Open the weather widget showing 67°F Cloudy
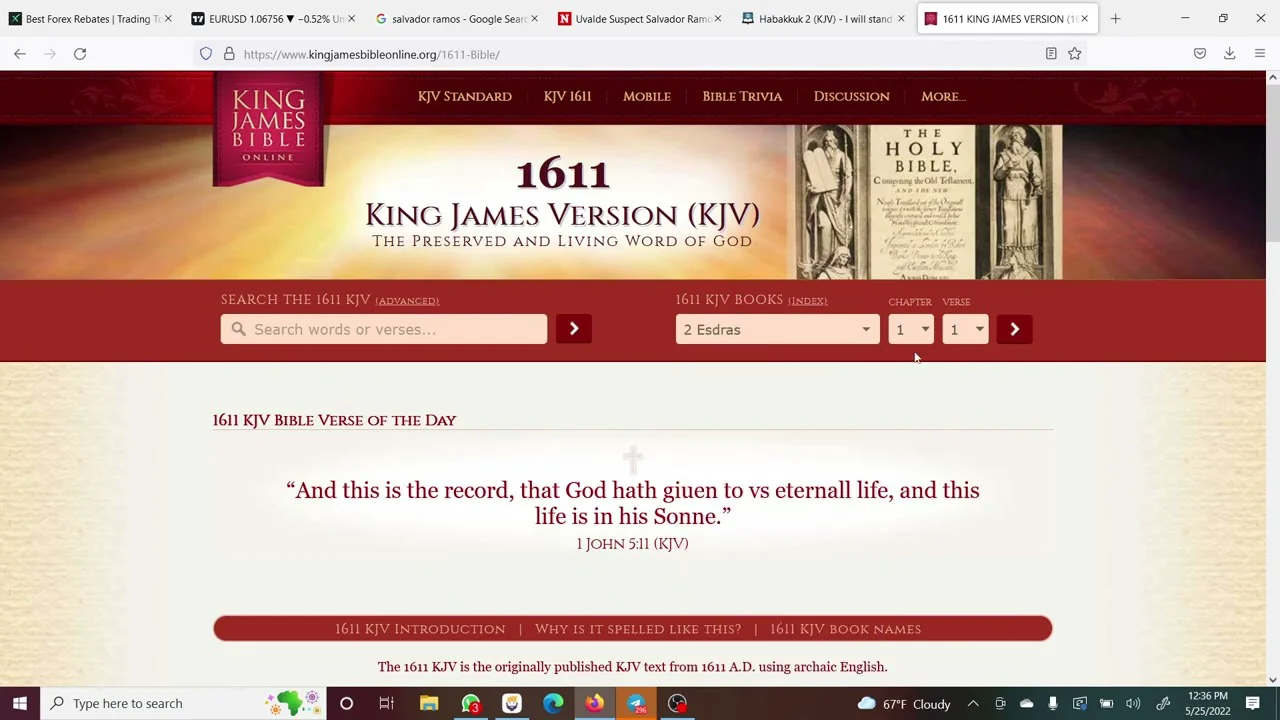Viewport: 1280px width, 720px height. 903,704
